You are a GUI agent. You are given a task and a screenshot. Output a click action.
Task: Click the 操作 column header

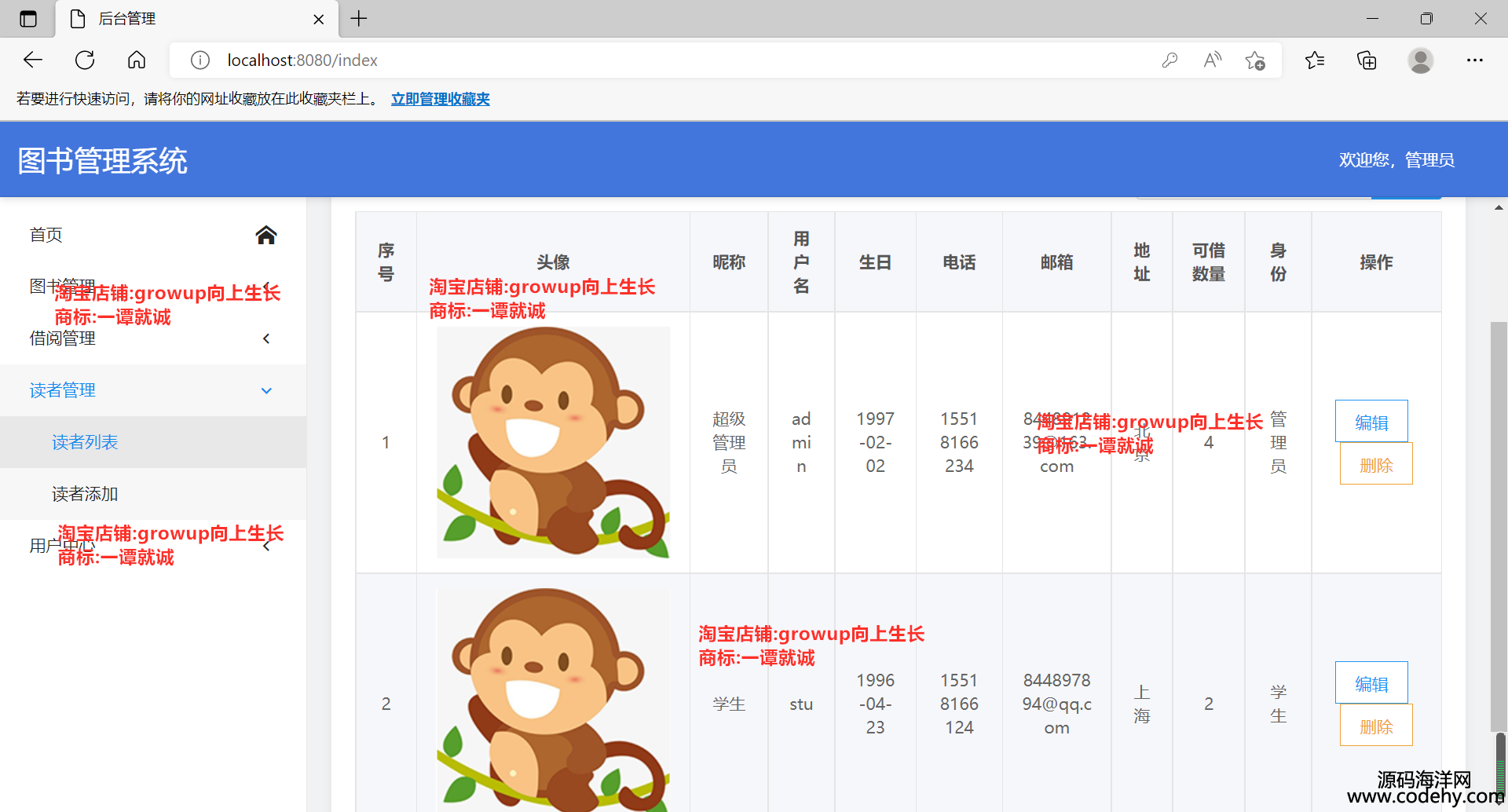click(x=1376, y=262)
